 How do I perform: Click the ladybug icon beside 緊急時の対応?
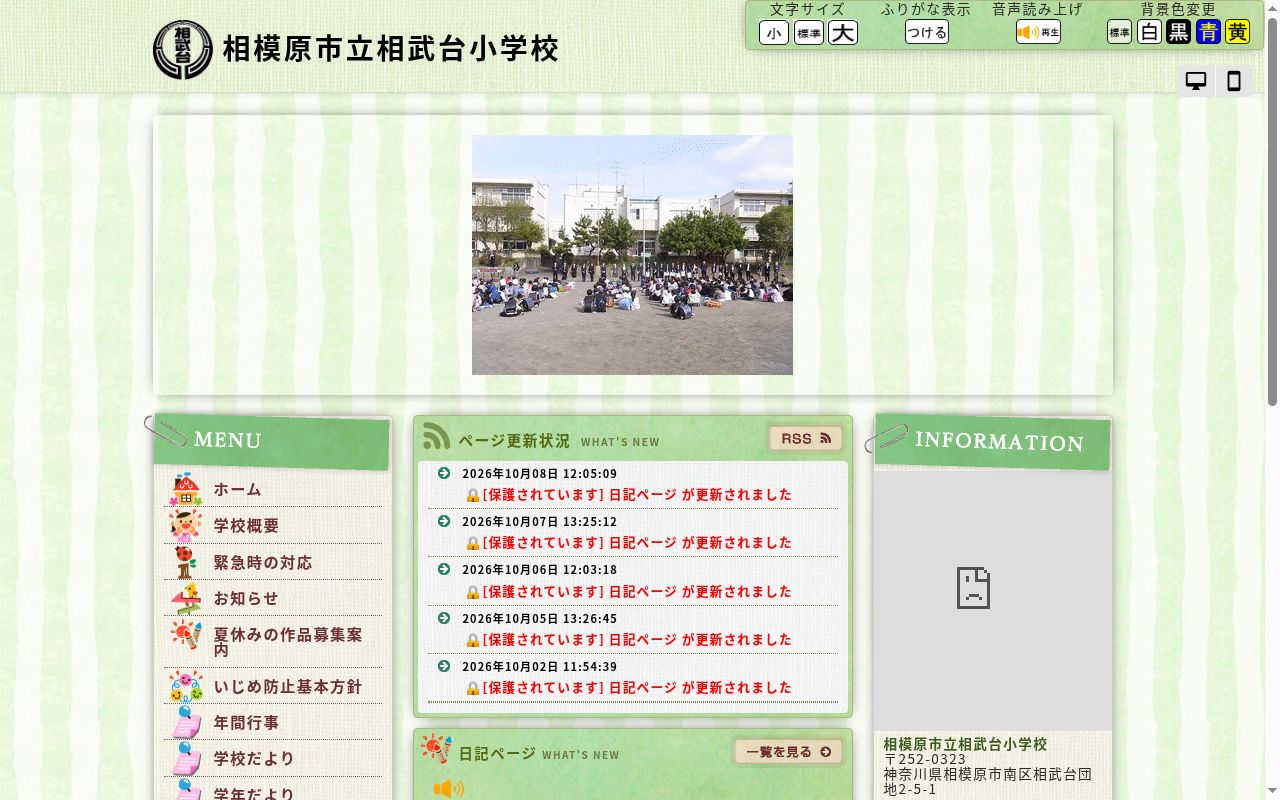[x=186, y=562]
